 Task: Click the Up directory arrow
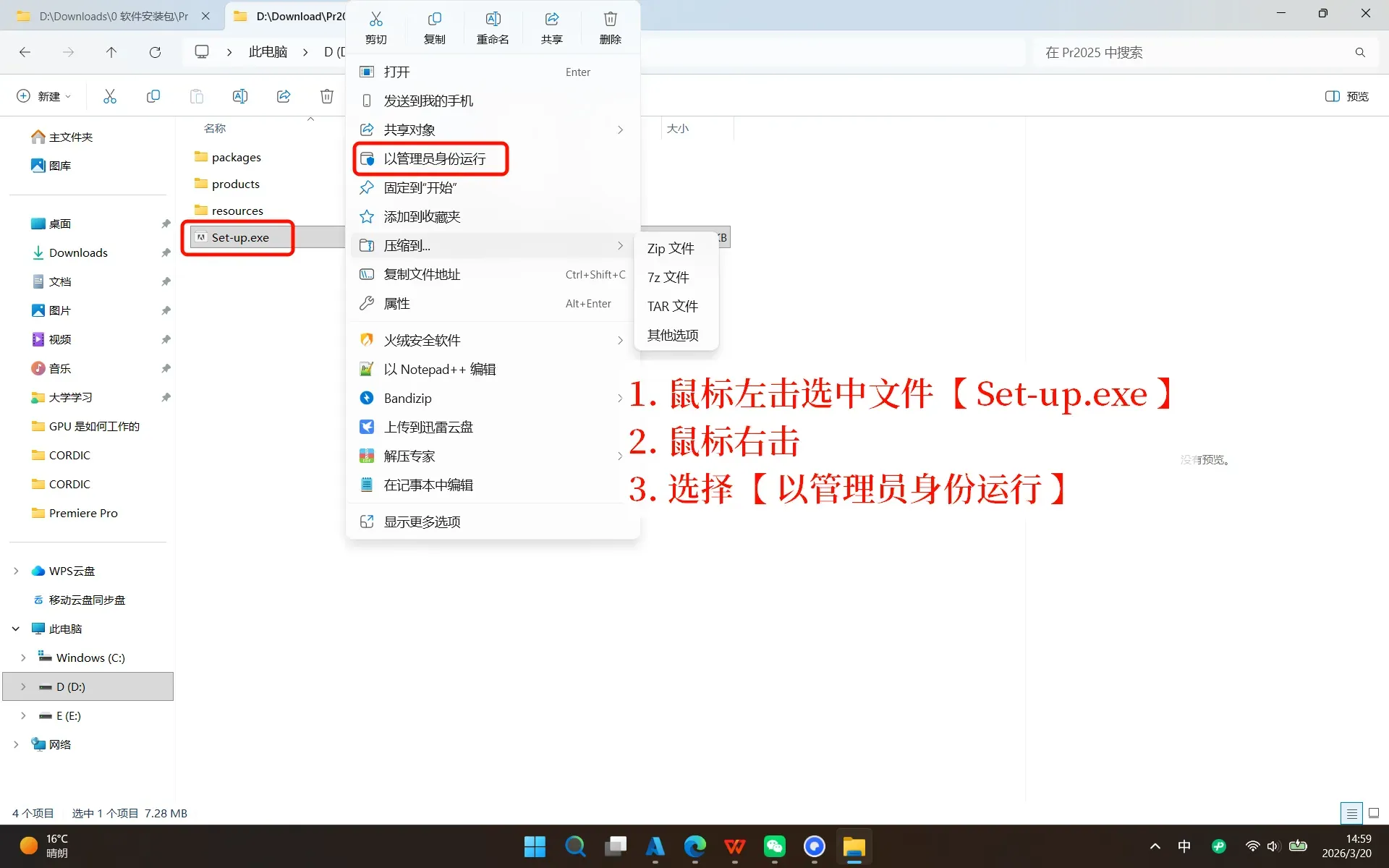[111, 52]
